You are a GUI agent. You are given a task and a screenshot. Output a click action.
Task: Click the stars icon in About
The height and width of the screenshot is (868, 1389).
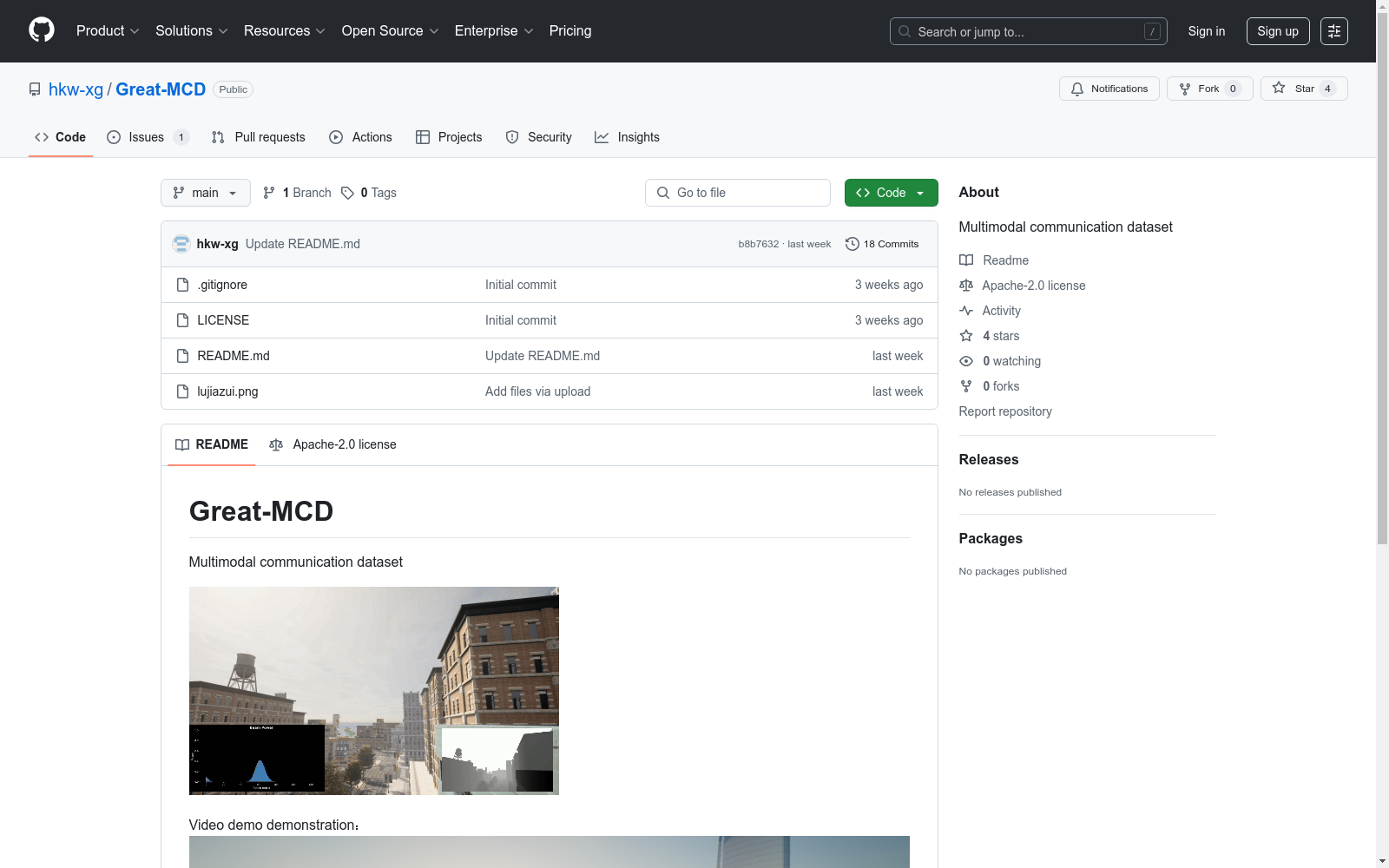(966, 336)
